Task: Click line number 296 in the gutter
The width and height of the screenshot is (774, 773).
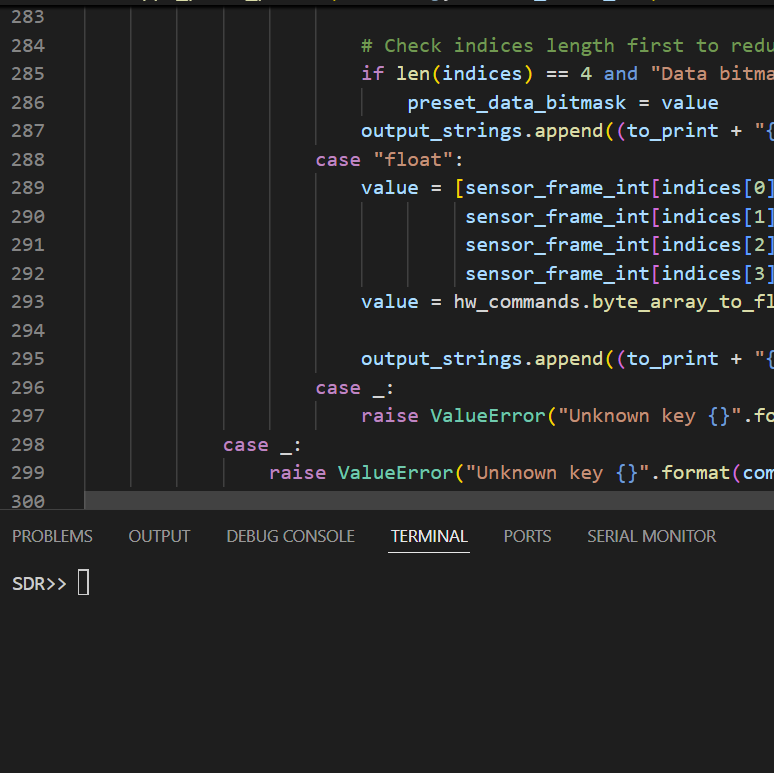Action: point(28,388)
